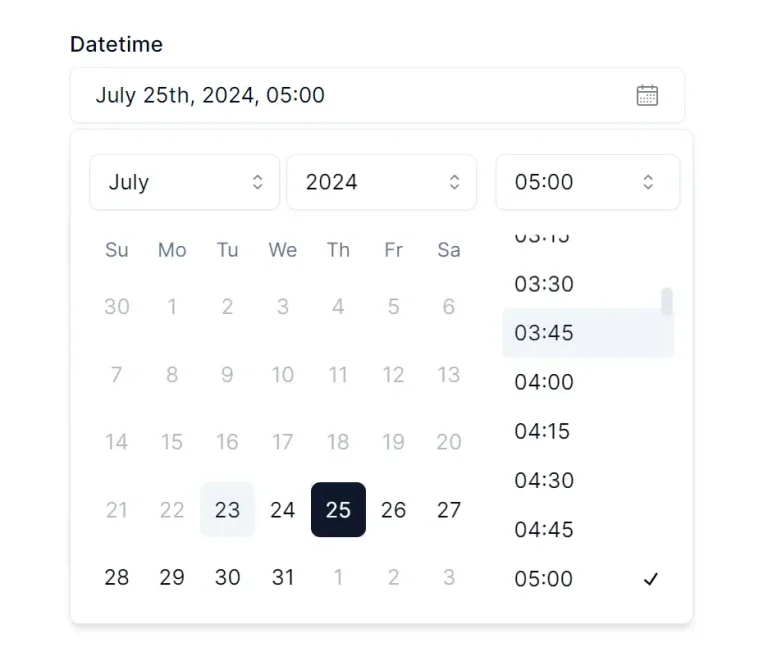Screen dimensions: 768x661
Task: Pick day 31 in the calendar grid
Action: click(x=283, y=577)
